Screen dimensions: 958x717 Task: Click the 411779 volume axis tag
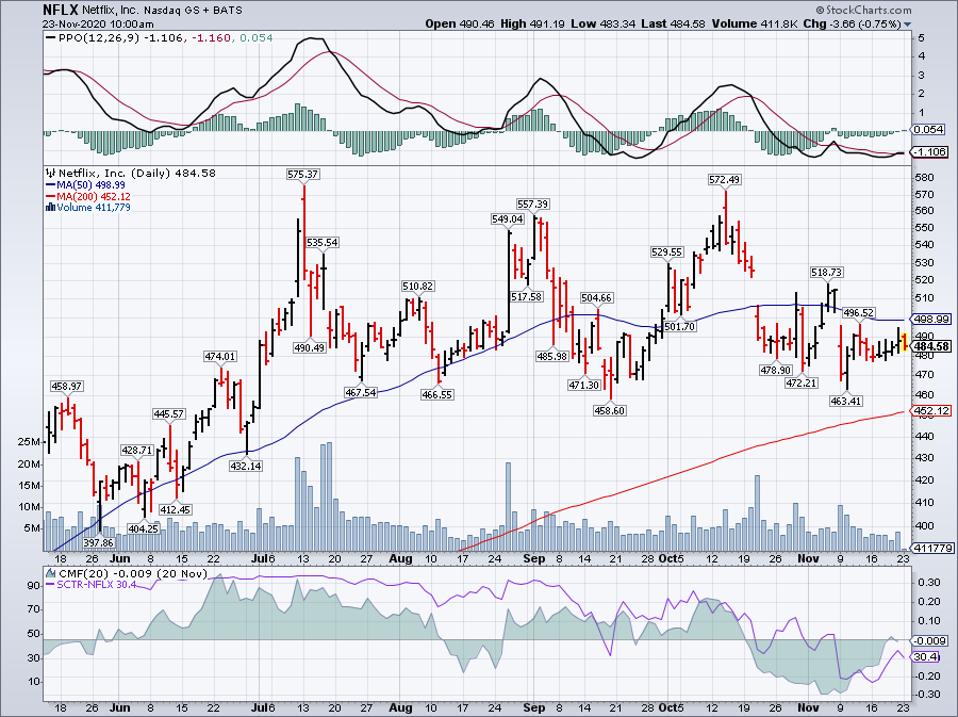tap(932, 548)
